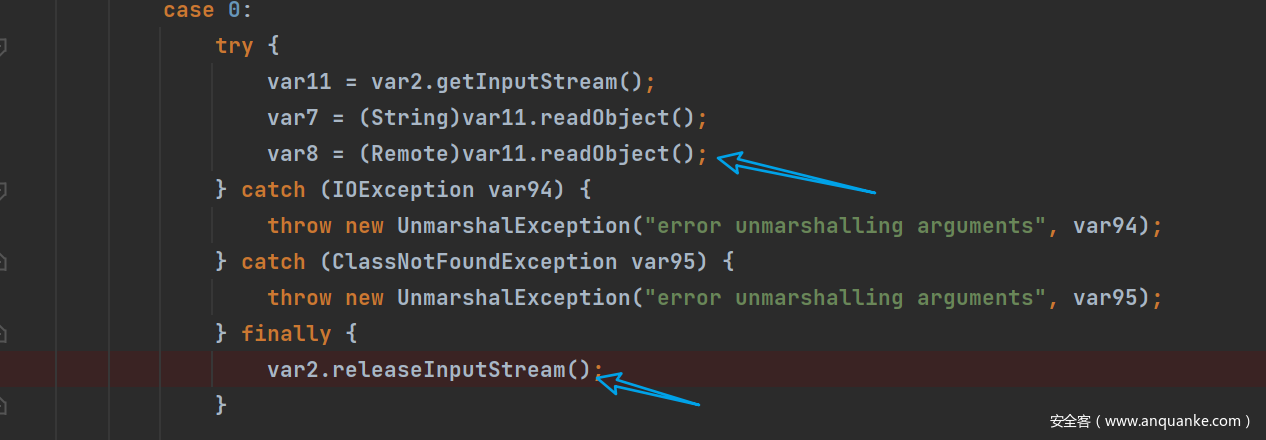Image resolution: width=1266 pixels, height=440 pixels.
Task: Click fold end marker at last closing brace
Action: coord(3,406)
